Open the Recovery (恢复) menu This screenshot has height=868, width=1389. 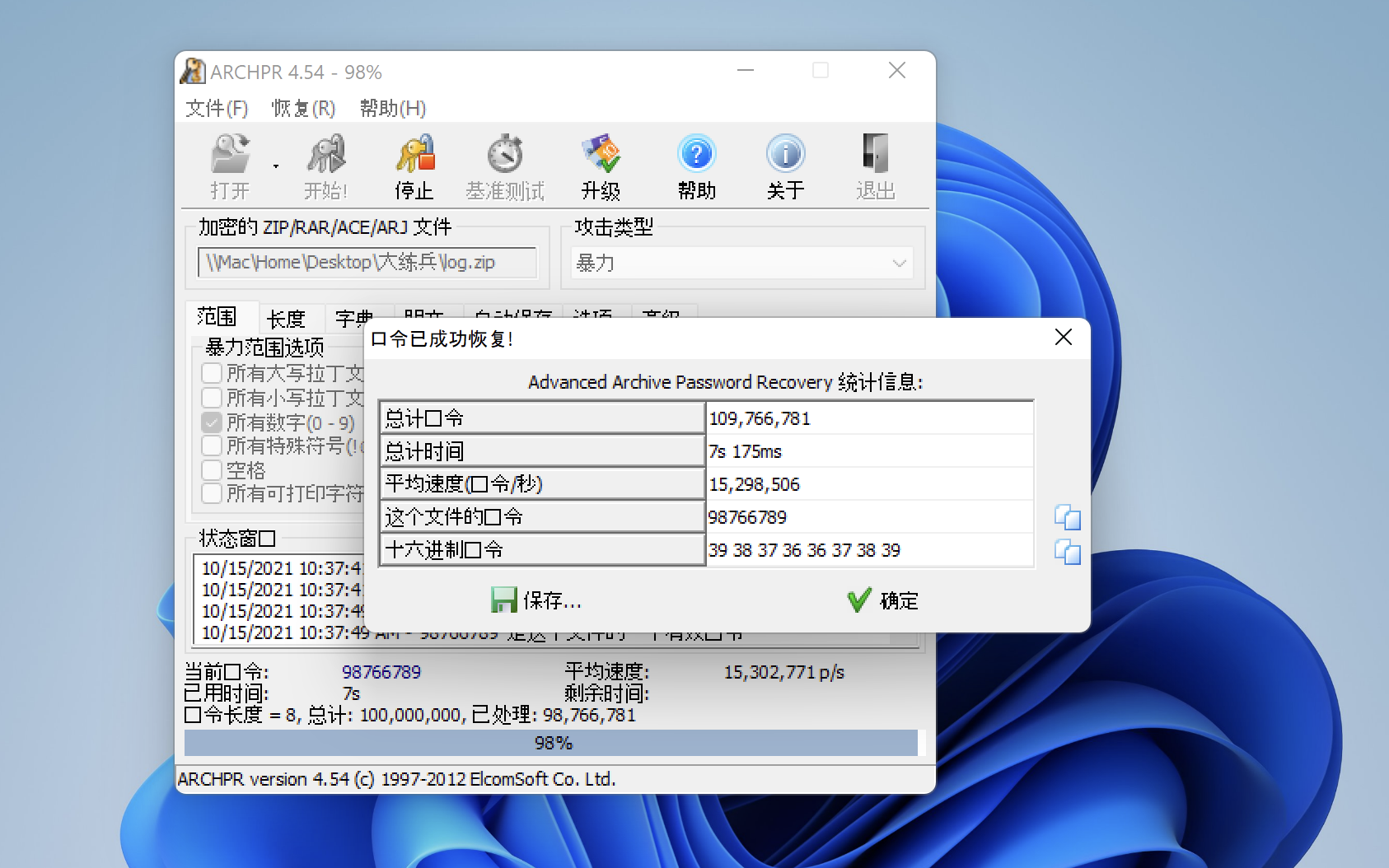[303, 108]
